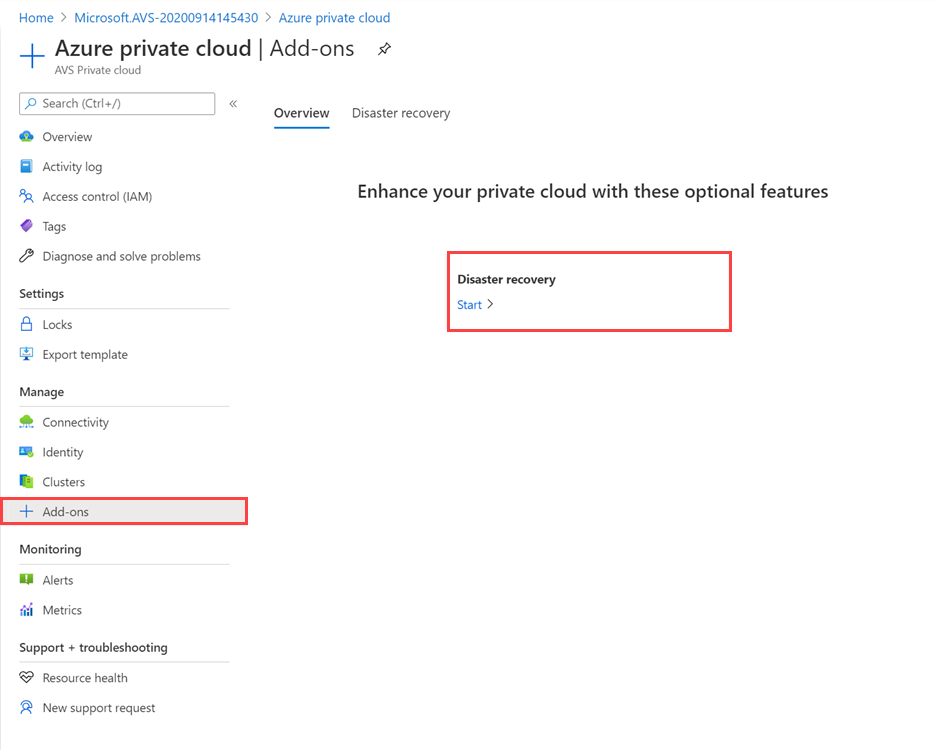Open the Clusters icon in Manage section

click(26, 481)
